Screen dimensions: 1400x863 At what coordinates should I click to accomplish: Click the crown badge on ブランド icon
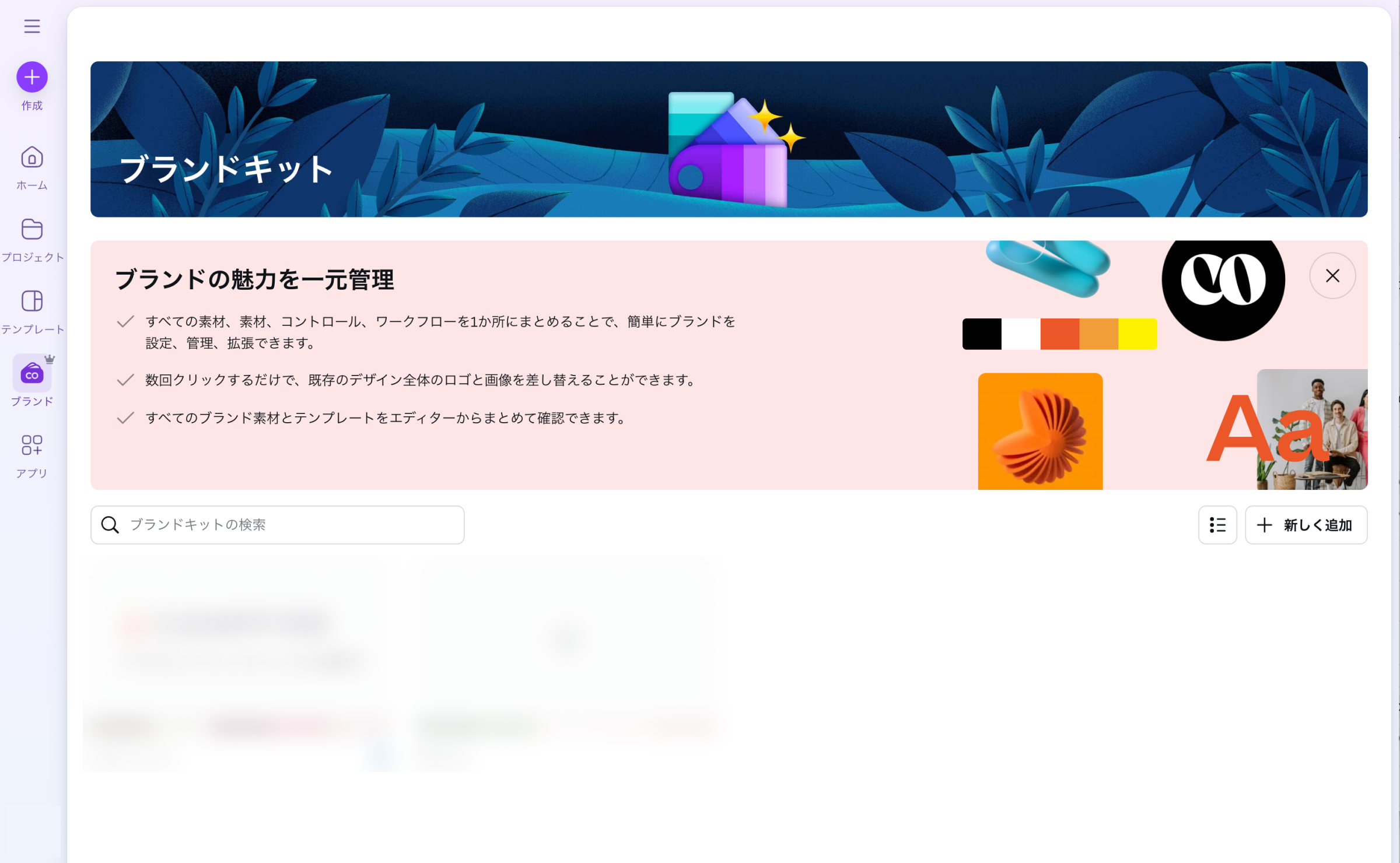coord(50,359)
